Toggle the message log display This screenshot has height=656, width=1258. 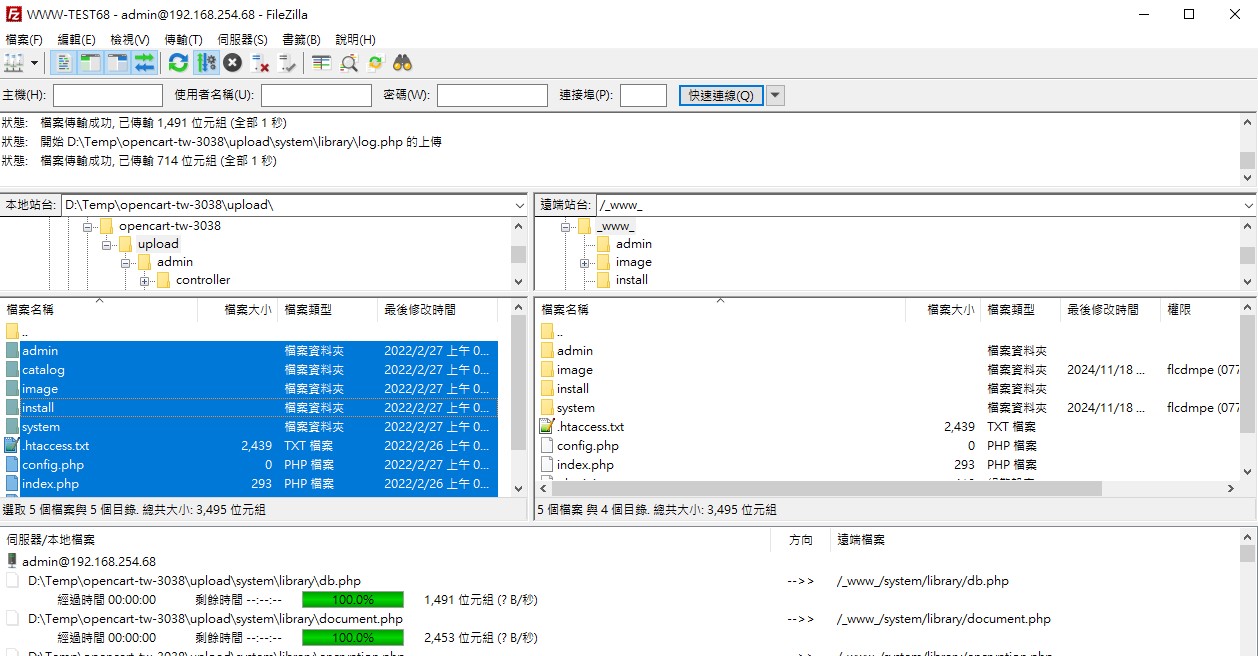pos(63,63)
